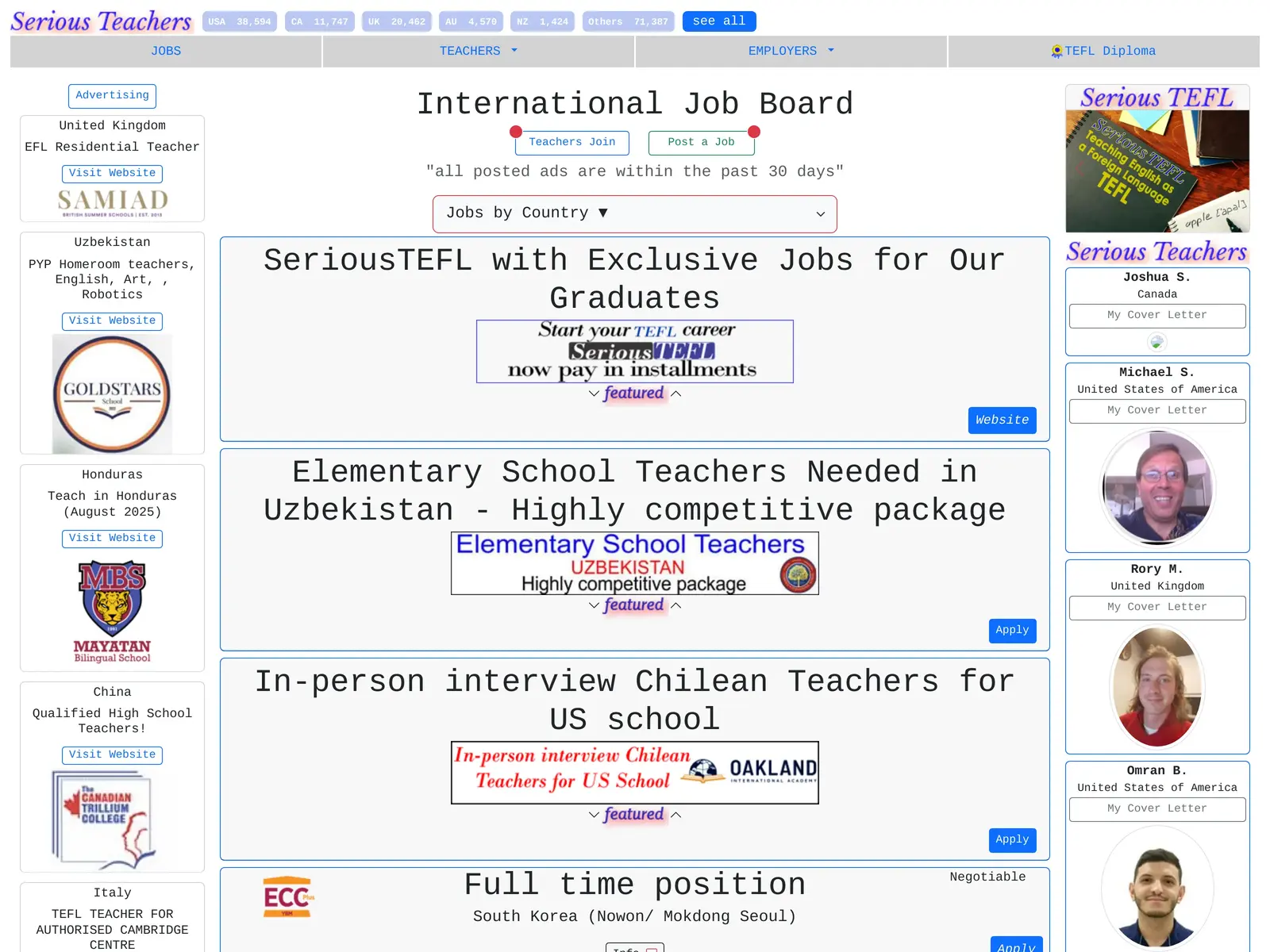This screenshot has height=952, width=1270.
Task: Click the TEFL Diploma medal icon
Action: click(1056, 52)
